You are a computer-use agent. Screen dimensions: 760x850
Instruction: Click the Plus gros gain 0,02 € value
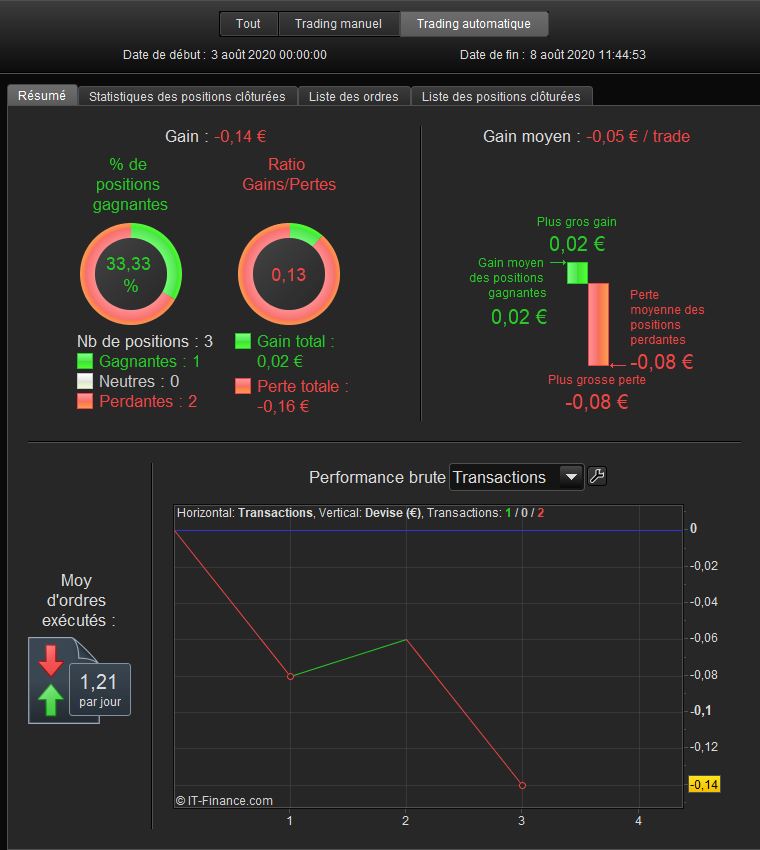point(577,243)
